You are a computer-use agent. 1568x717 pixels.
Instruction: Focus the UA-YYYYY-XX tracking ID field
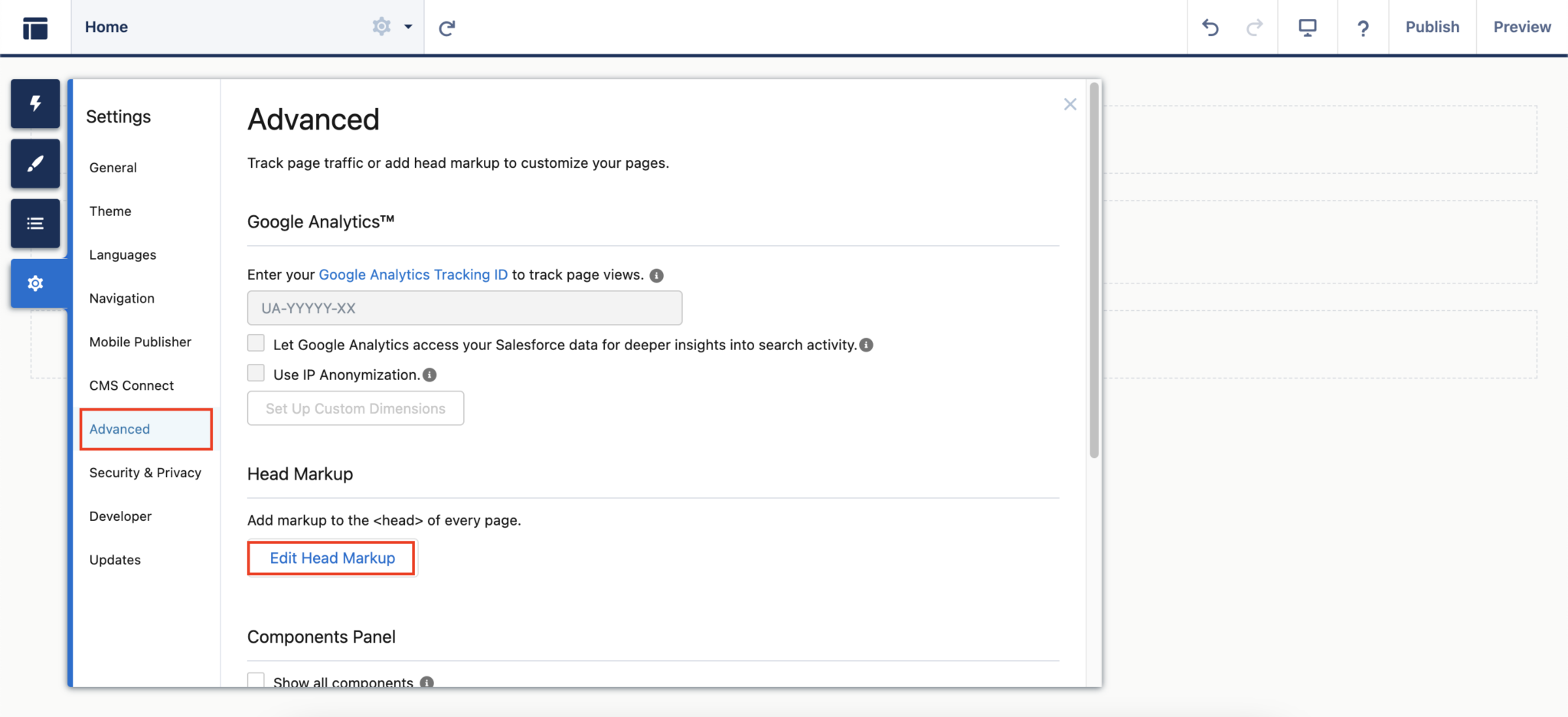click(465, 308)
